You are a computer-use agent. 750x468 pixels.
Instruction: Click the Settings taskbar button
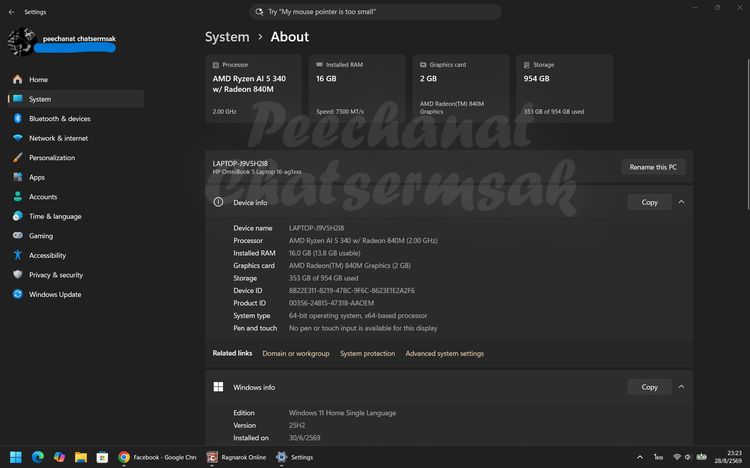point(295,457)
